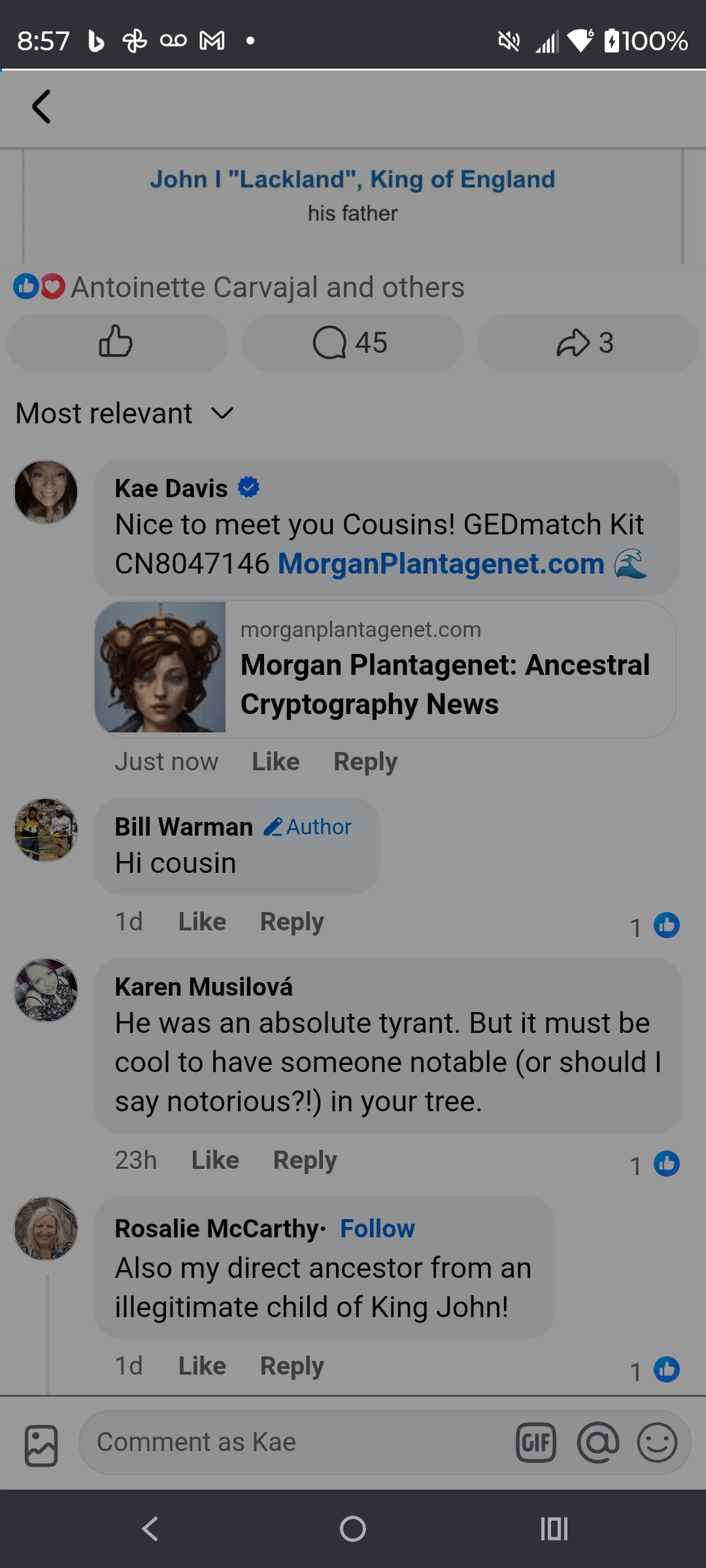
Task: Open the Most relevant sorting dropdown
Action: [x=124, y=413]
